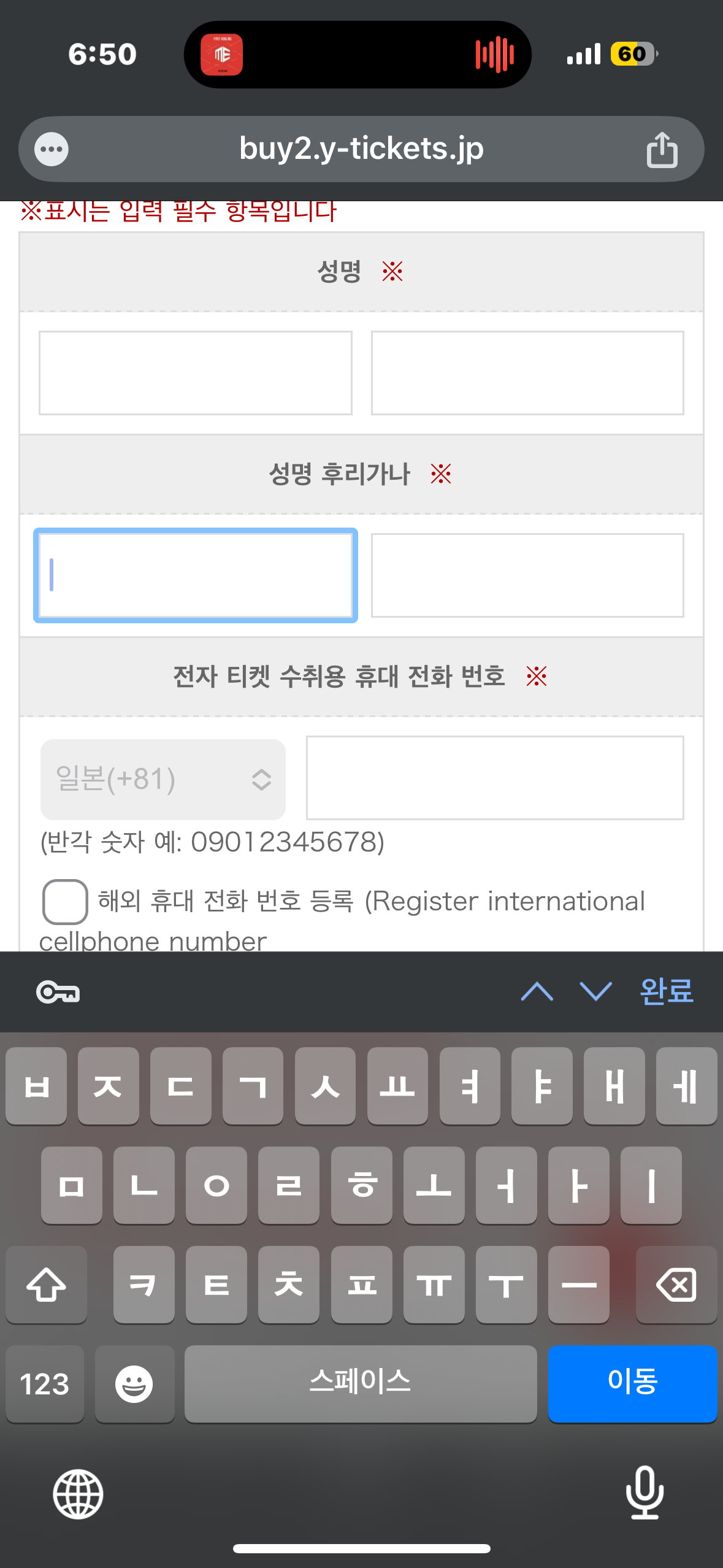
Task: Check the international cellphone number registration box
Action: [64, 902]
